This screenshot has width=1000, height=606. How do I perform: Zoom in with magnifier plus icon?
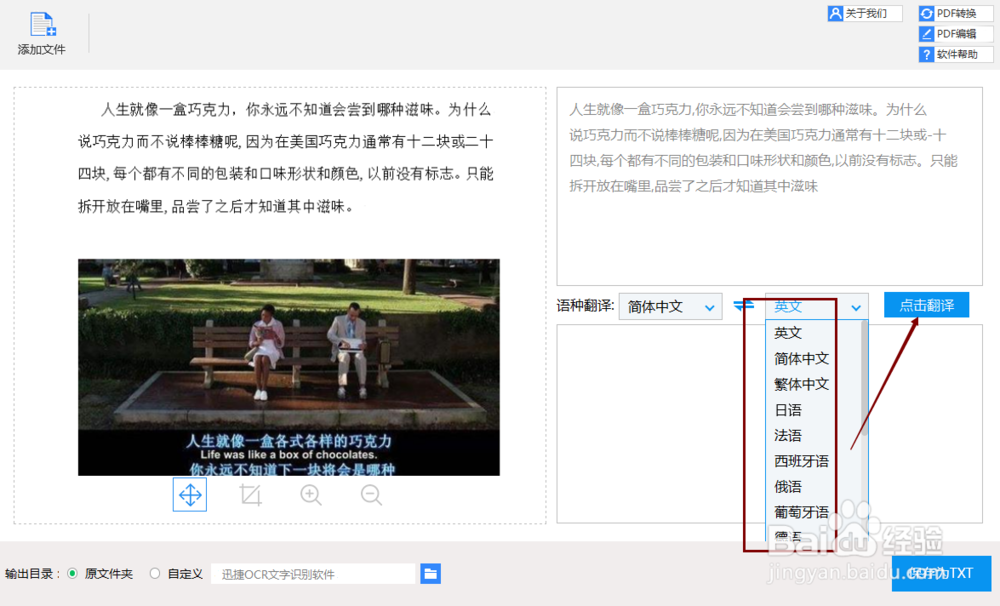(311, 495)
